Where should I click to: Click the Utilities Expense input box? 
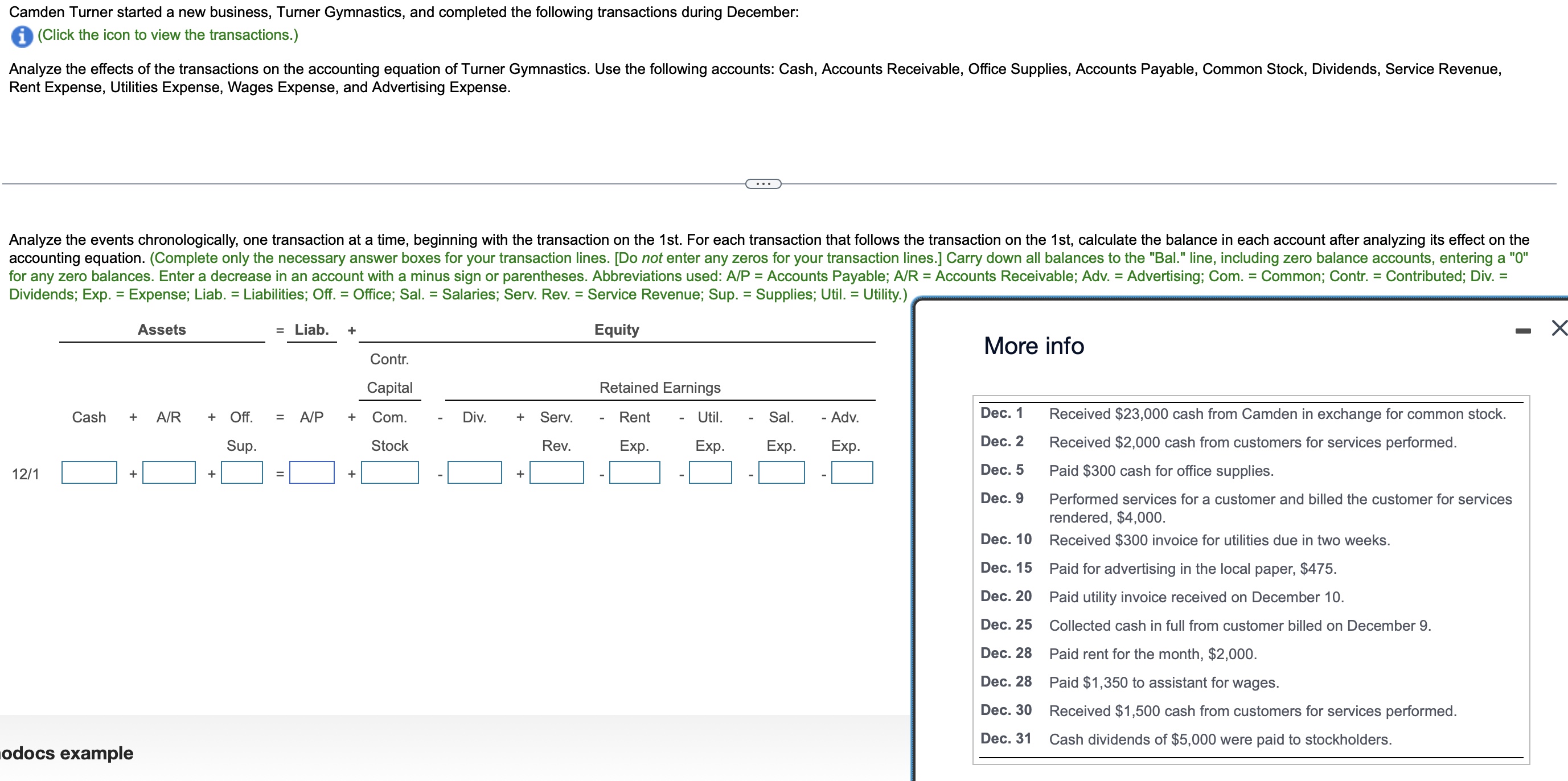tap(710, 472)
